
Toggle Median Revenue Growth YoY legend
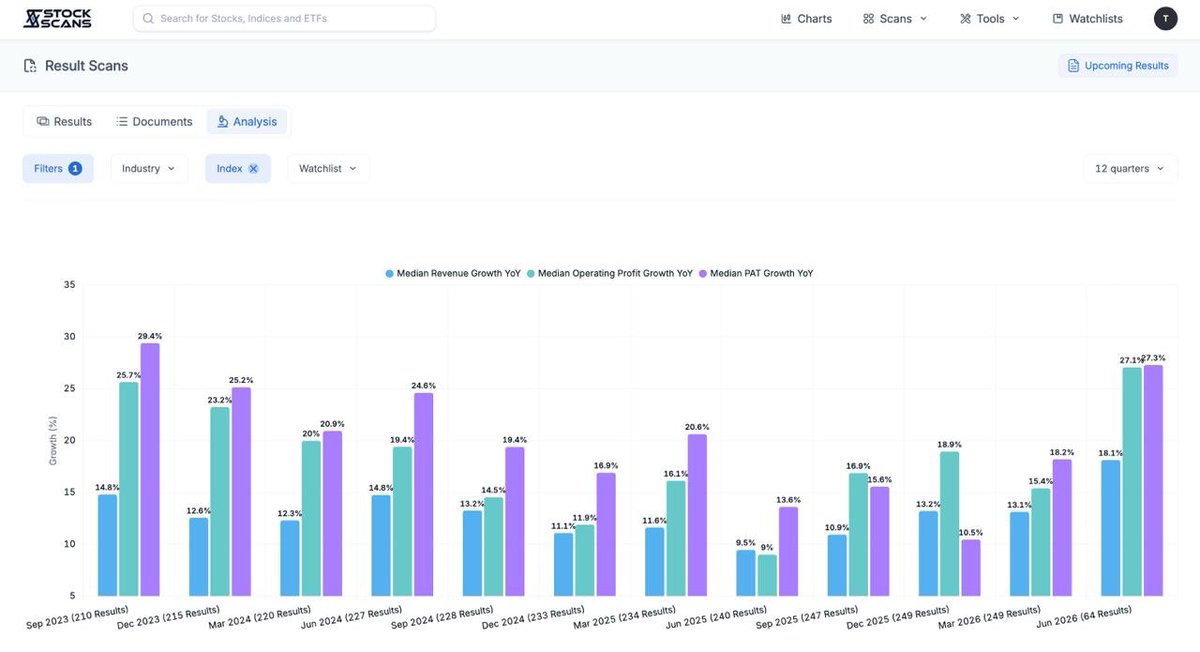tap(453, 273)
